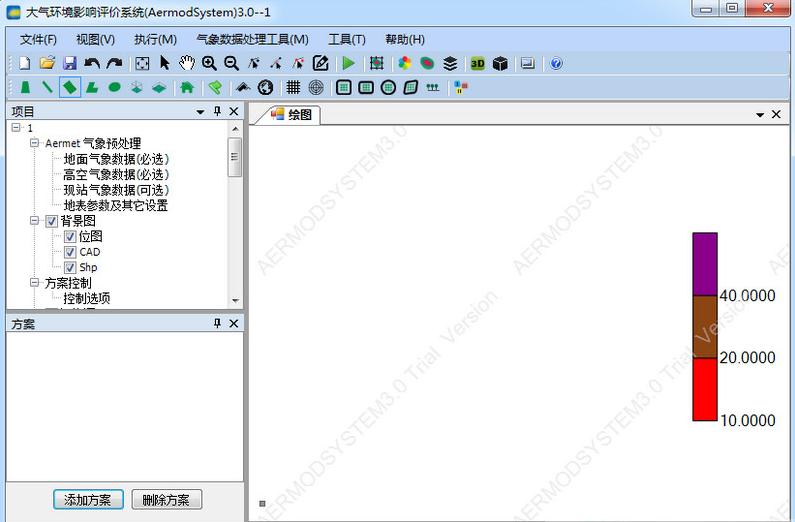The image size is (795, 522).
Task: Open the 项目 panel dropdown arrow
Action: tap(200, 111)
